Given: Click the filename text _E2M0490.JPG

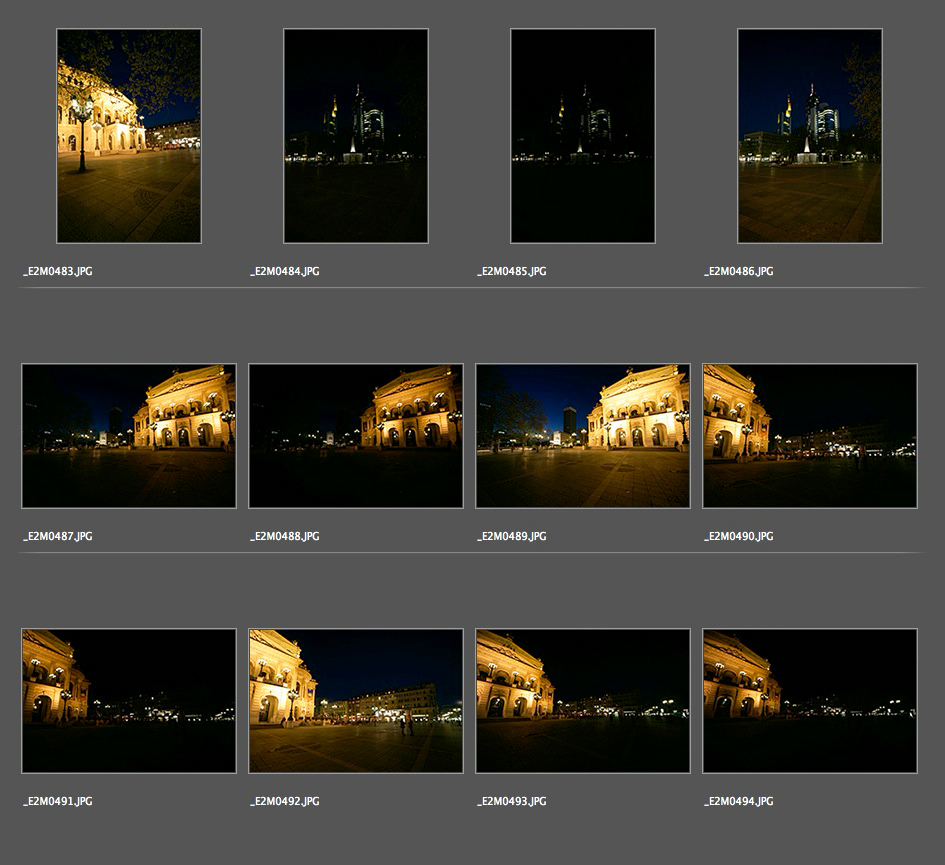Looking at the screenshot, I should (x=739, y=536).
